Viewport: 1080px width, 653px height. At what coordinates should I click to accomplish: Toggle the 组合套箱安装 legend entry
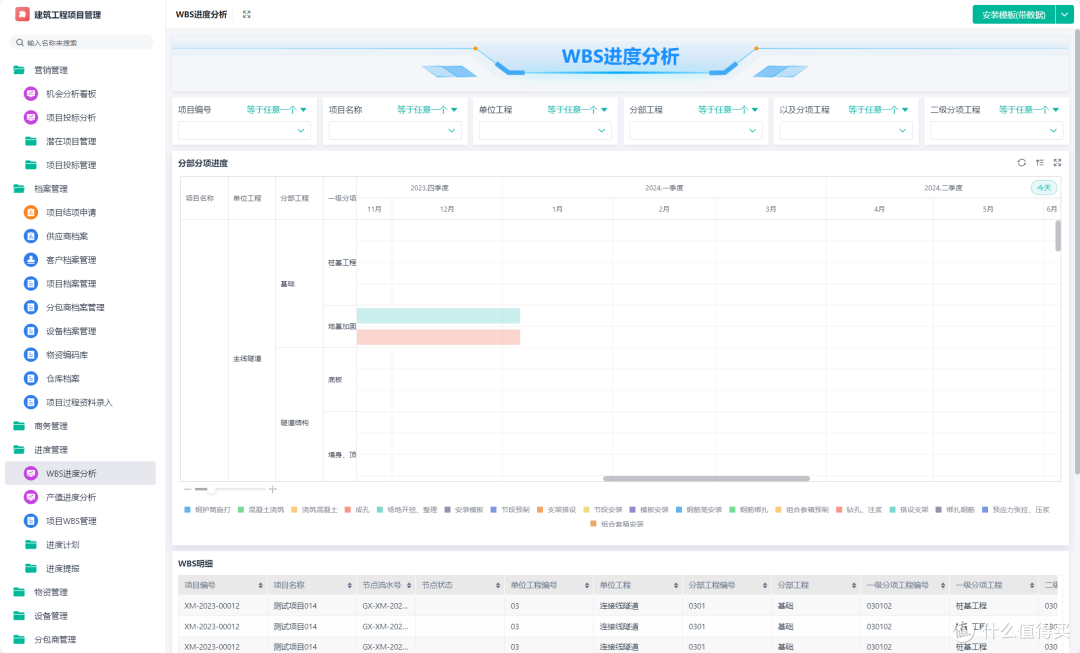617,524
